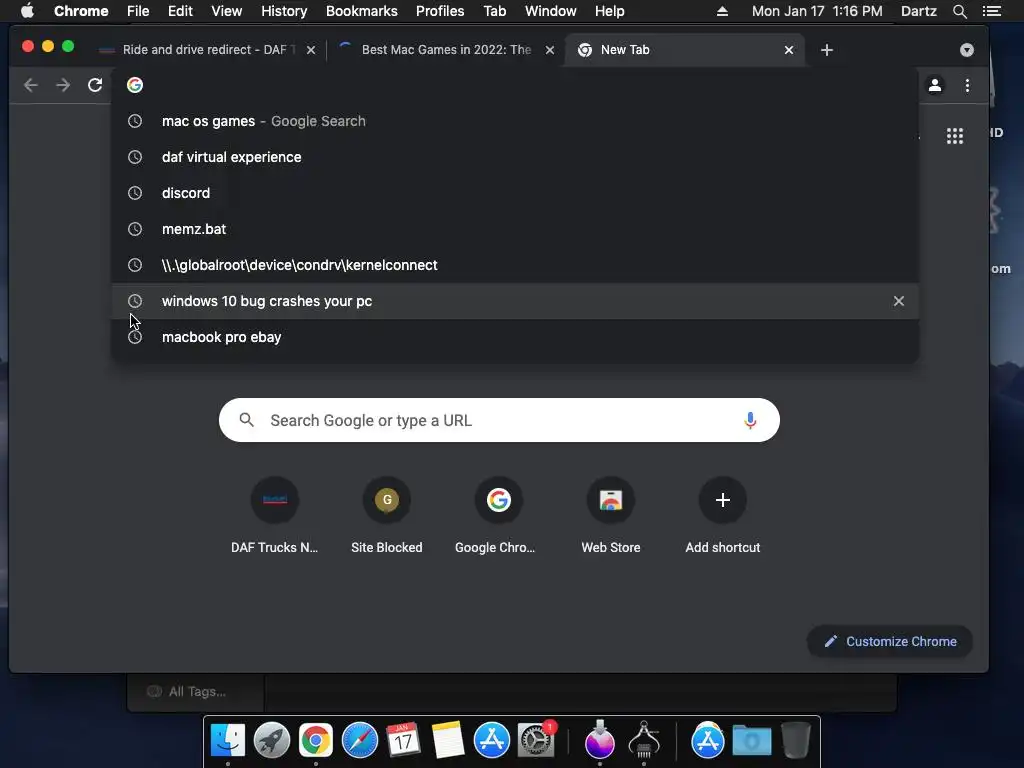Screen dimensions: 1024x768
Task: Reload the current page
Action: tap(95, 86)
